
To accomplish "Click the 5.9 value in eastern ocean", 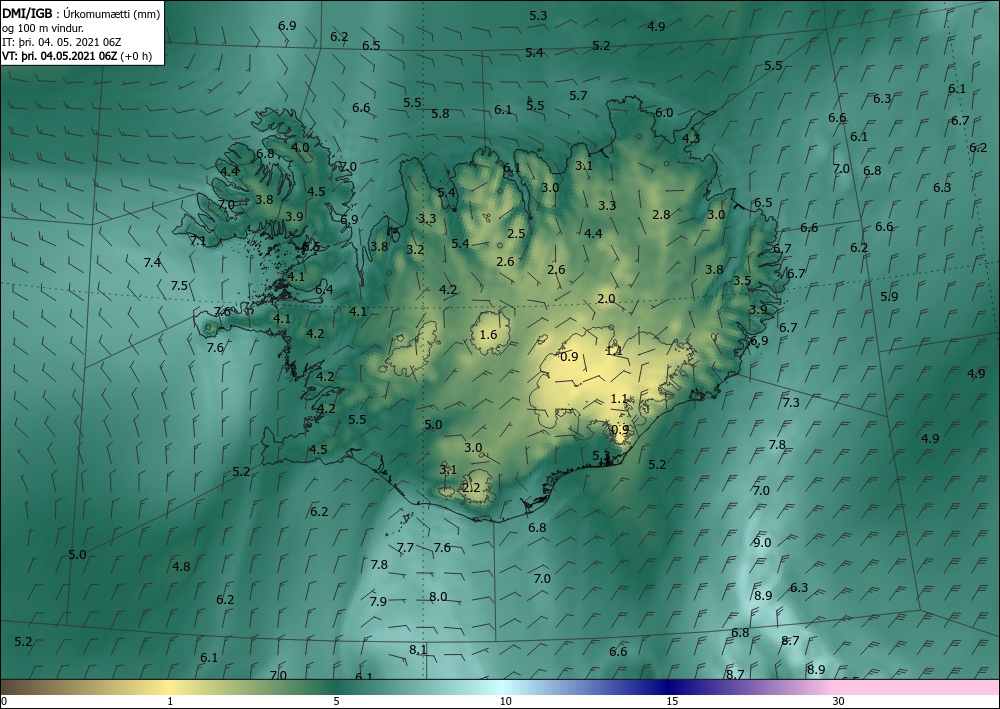I will (x=888, y=296).
